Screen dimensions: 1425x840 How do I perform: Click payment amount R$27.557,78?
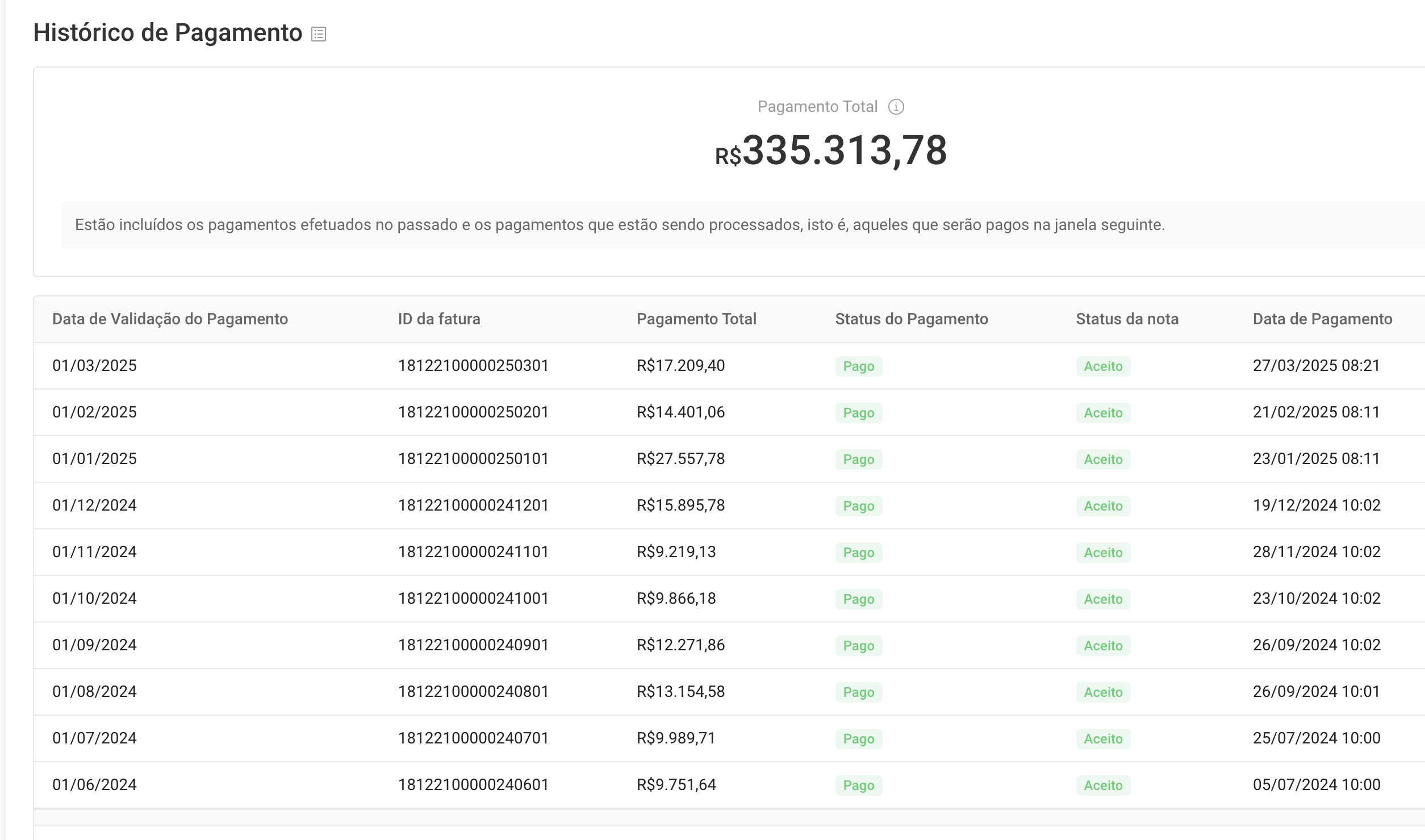[680, 459]
